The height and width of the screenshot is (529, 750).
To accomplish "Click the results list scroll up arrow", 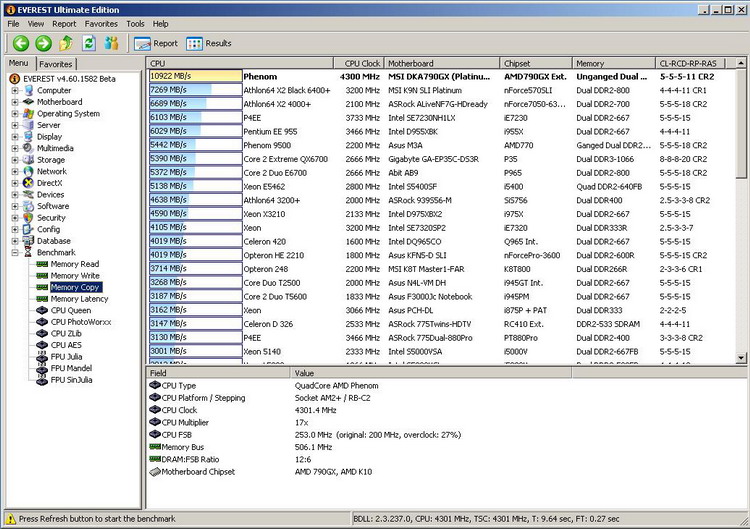I will click(x=741, y=63).
